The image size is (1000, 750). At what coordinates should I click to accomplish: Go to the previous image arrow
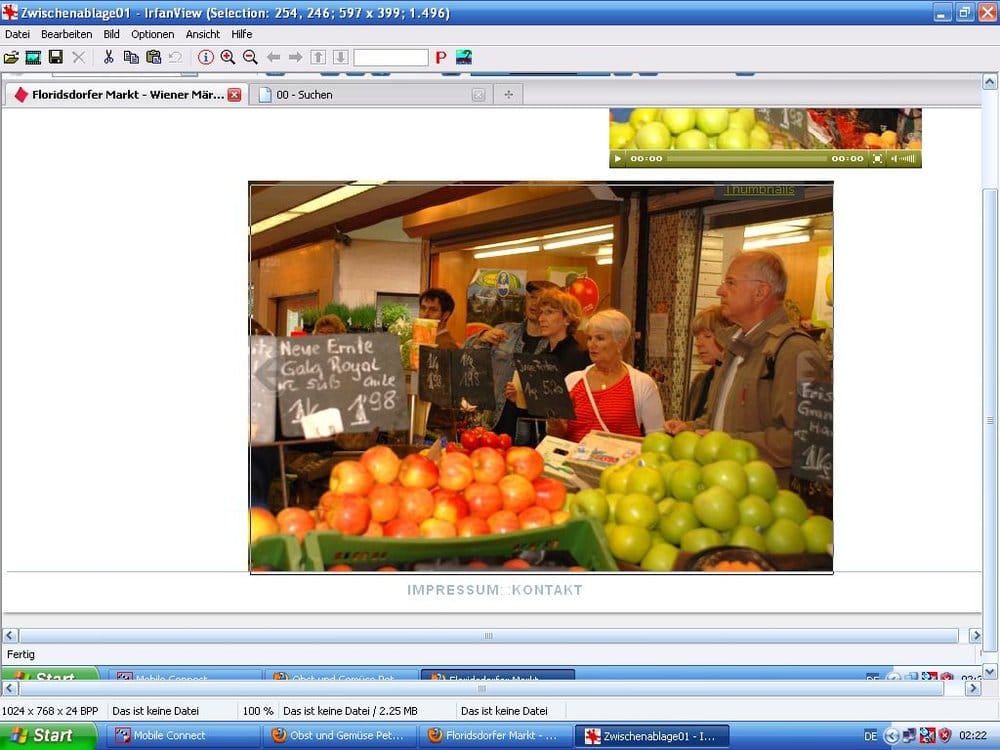272,57
